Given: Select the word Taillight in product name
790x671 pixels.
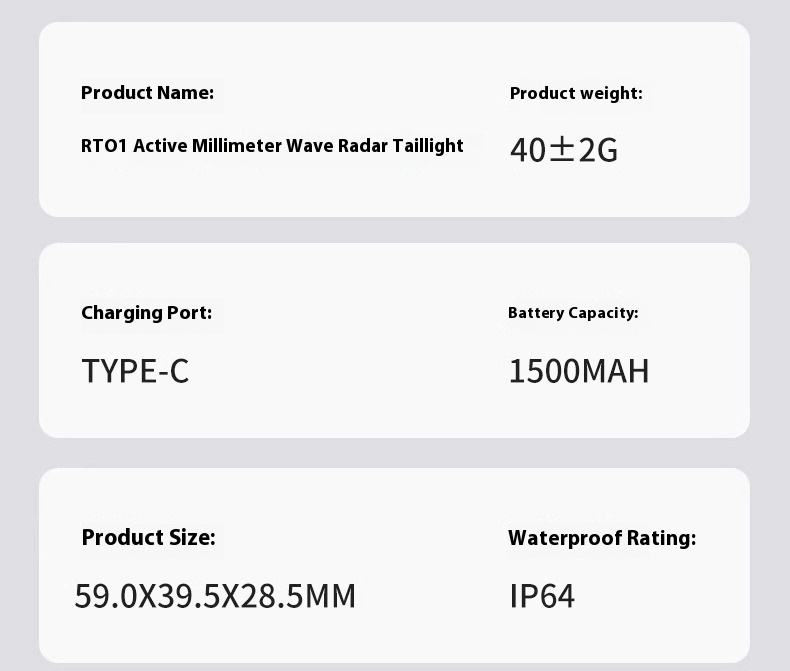Looking at the screenshot, I should coord(428,146).
